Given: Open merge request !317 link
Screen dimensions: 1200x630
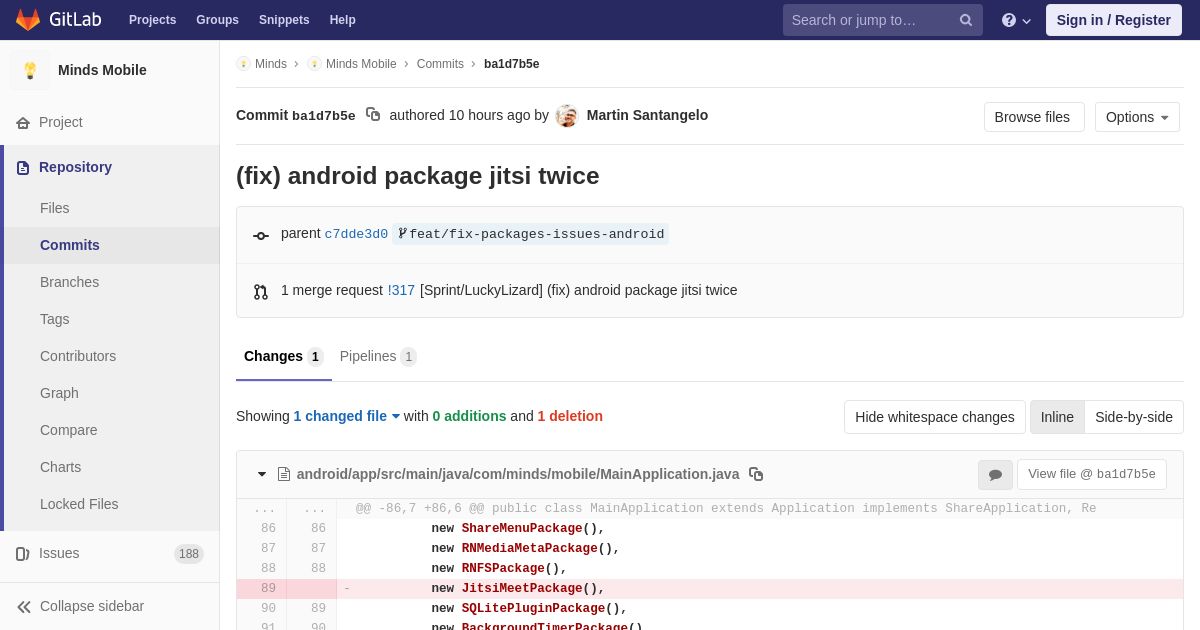Looking at the screenshot, I should pos(401,290).
